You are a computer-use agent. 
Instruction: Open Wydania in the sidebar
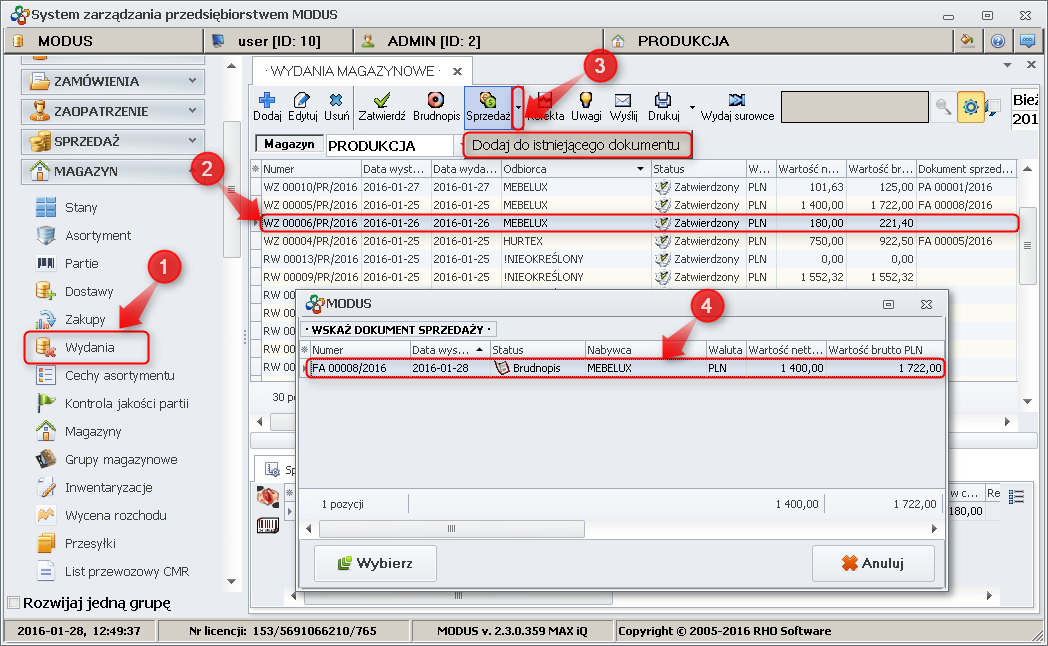(89, 347)
